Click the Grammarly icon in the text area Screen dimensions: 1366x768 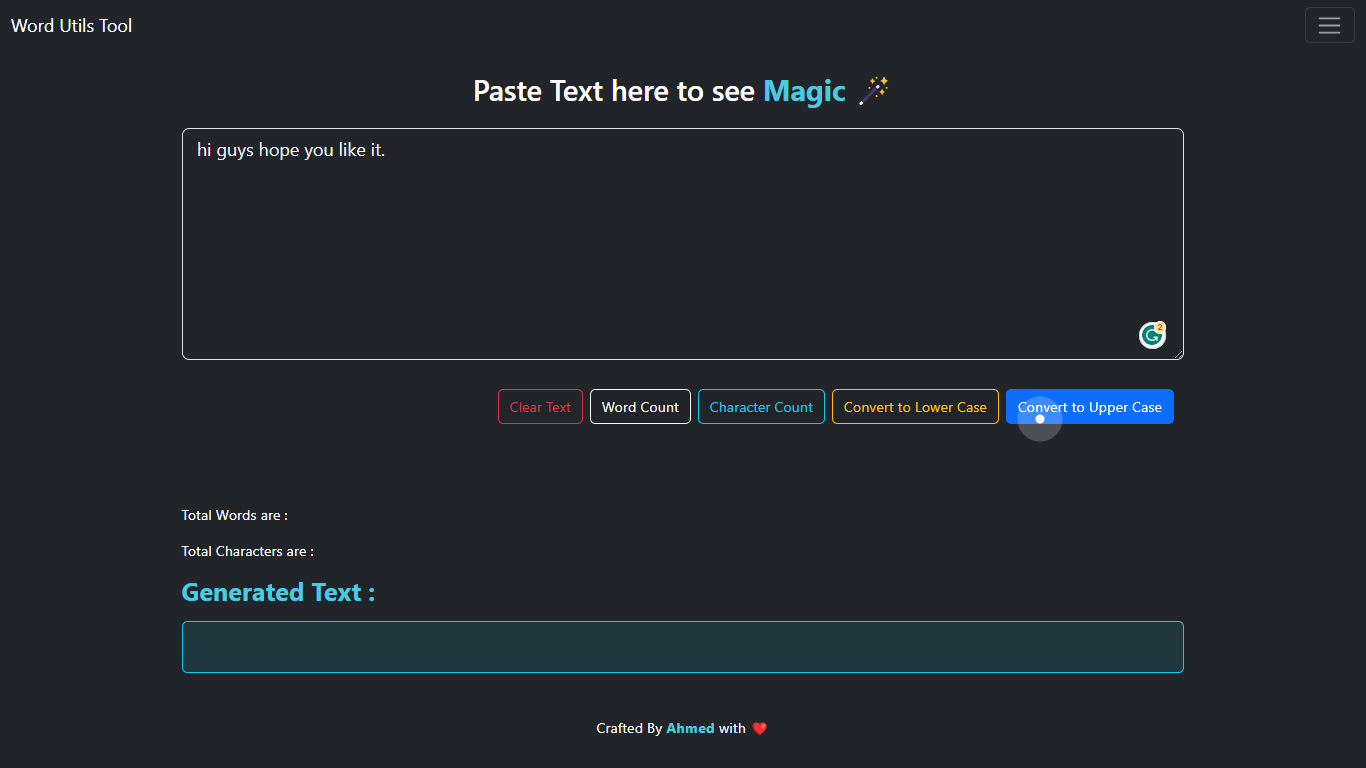click(1152, 335)
